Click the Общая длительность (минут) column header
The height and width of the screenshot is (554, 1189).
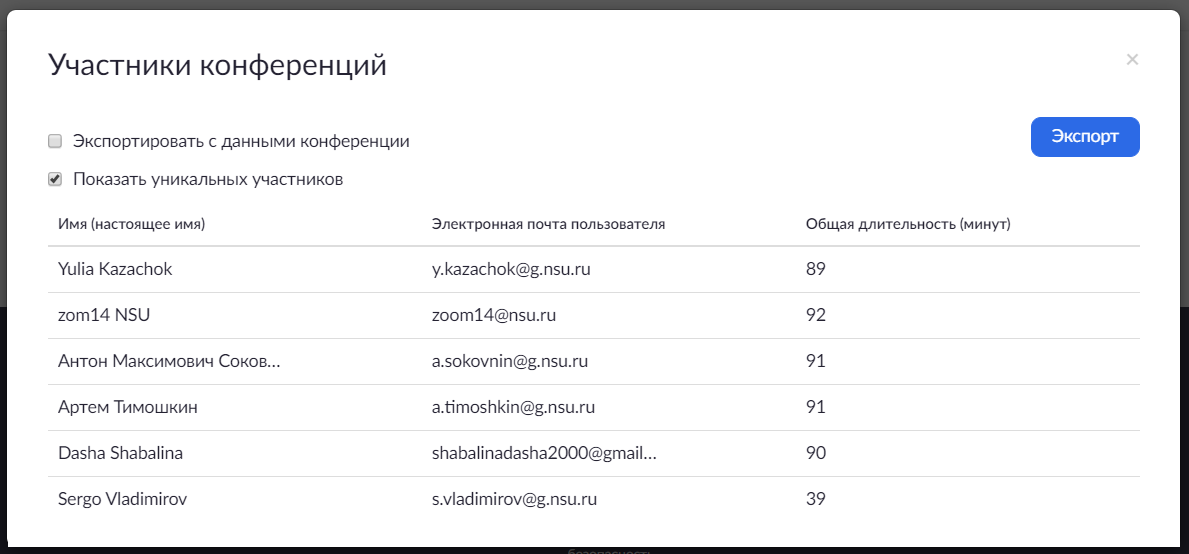pos(908,224)
